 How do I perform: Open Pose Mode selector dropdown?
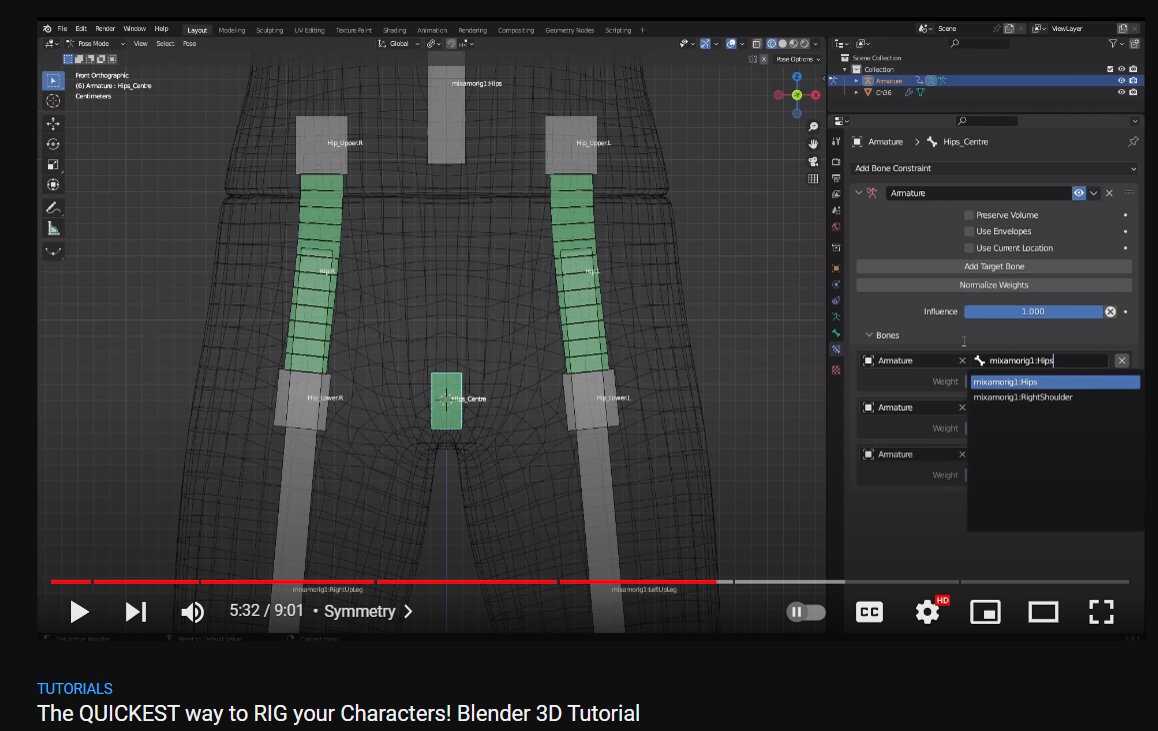96,44
